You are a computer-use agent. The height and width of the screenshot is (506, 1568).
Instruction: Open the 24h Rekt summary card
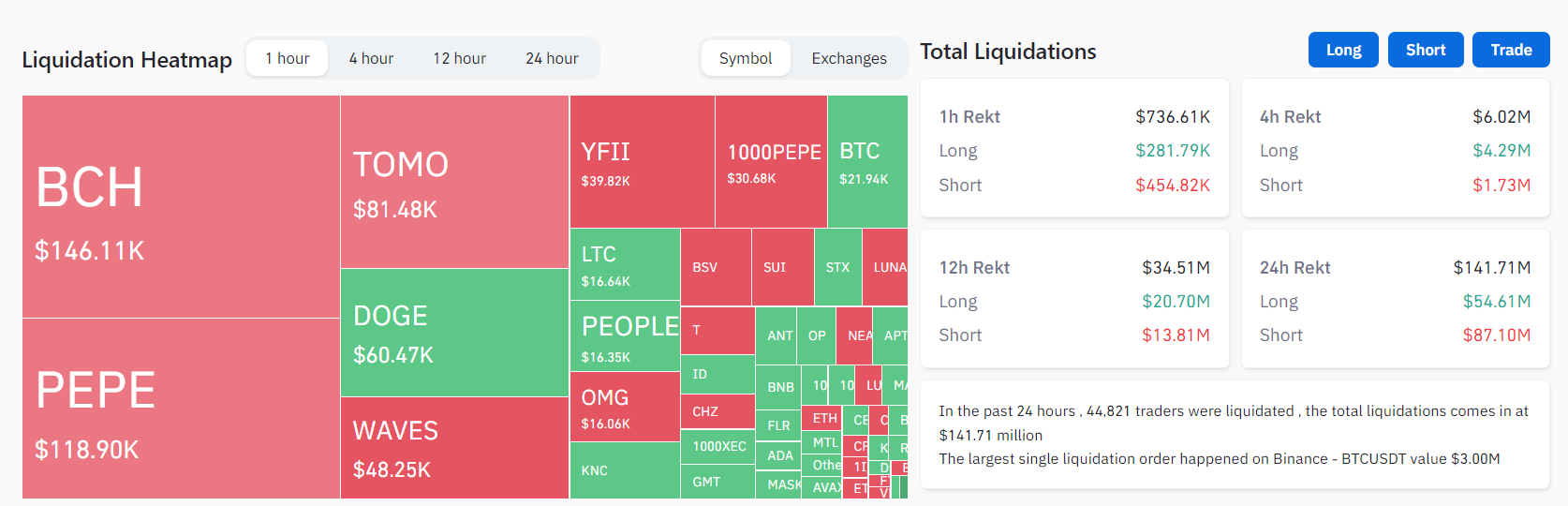pos(1395,300)
